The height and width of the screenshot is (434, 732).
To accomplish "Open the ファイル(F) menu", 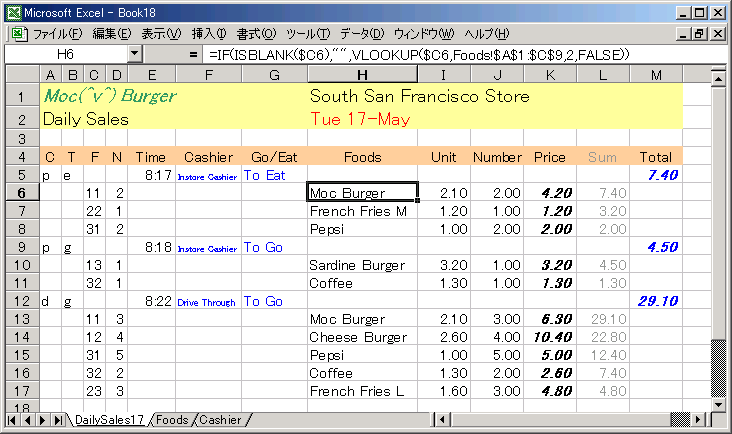I will [x=57, y=34].
